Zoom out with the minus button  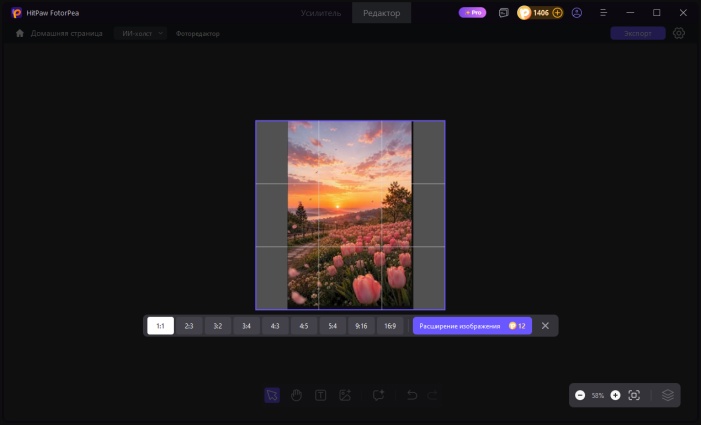[580, 395]
